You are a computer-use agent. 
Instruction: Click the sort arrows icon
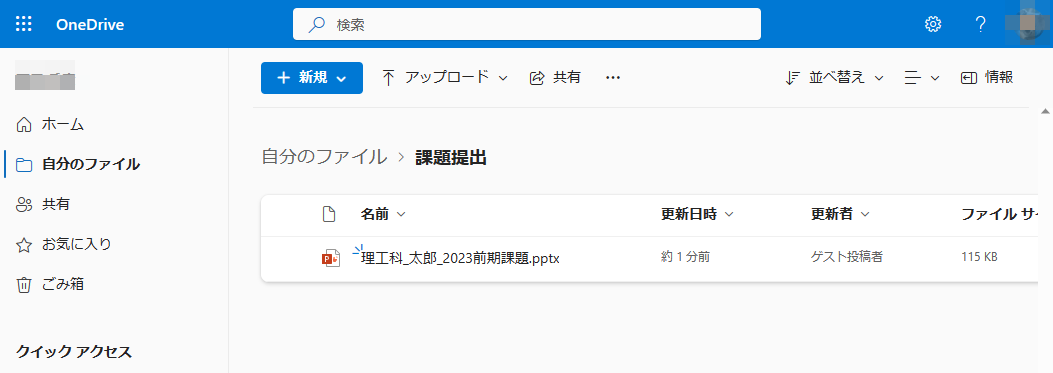pos(793,78)
